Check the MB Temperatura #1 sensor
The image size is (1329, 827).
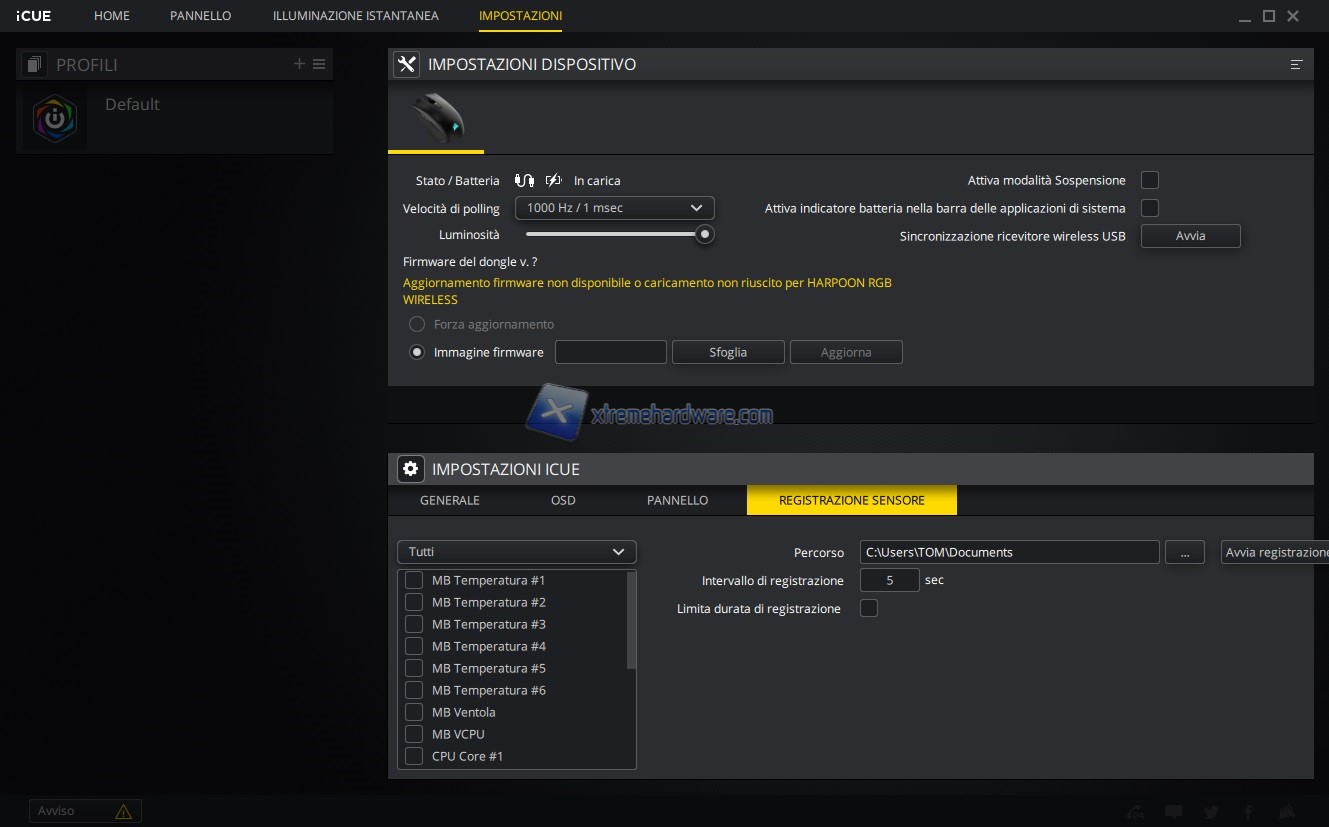[x=414, y=580]
